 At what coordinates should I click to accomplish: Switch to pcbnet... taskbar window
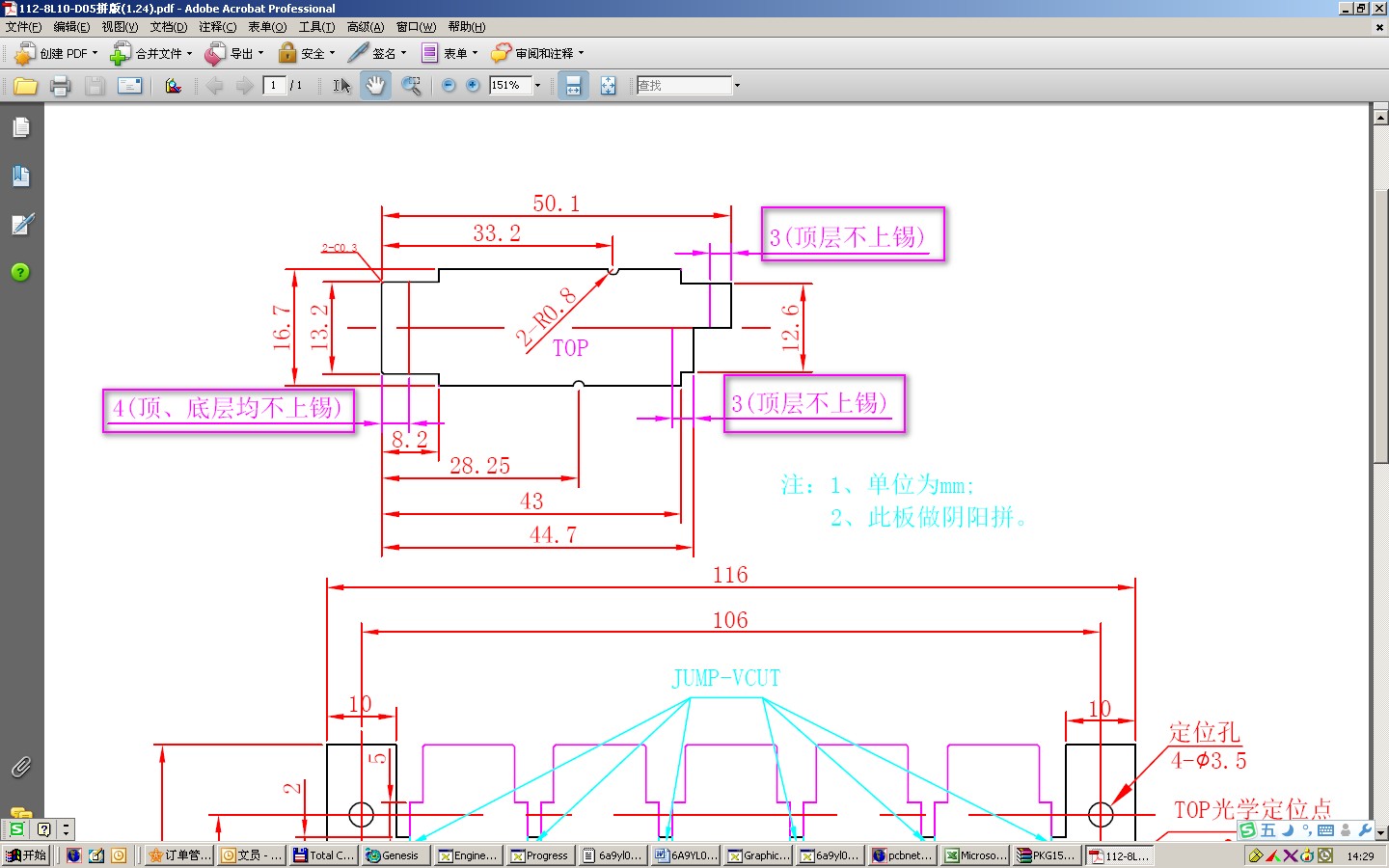903,855
